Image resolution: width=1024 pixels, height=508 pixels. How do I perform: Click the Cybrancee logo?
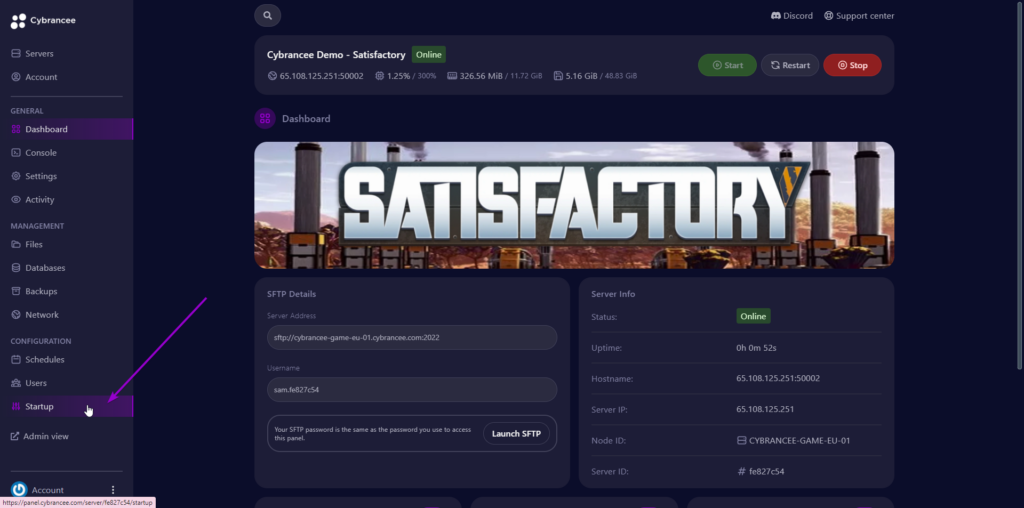(x=43, y=21)
